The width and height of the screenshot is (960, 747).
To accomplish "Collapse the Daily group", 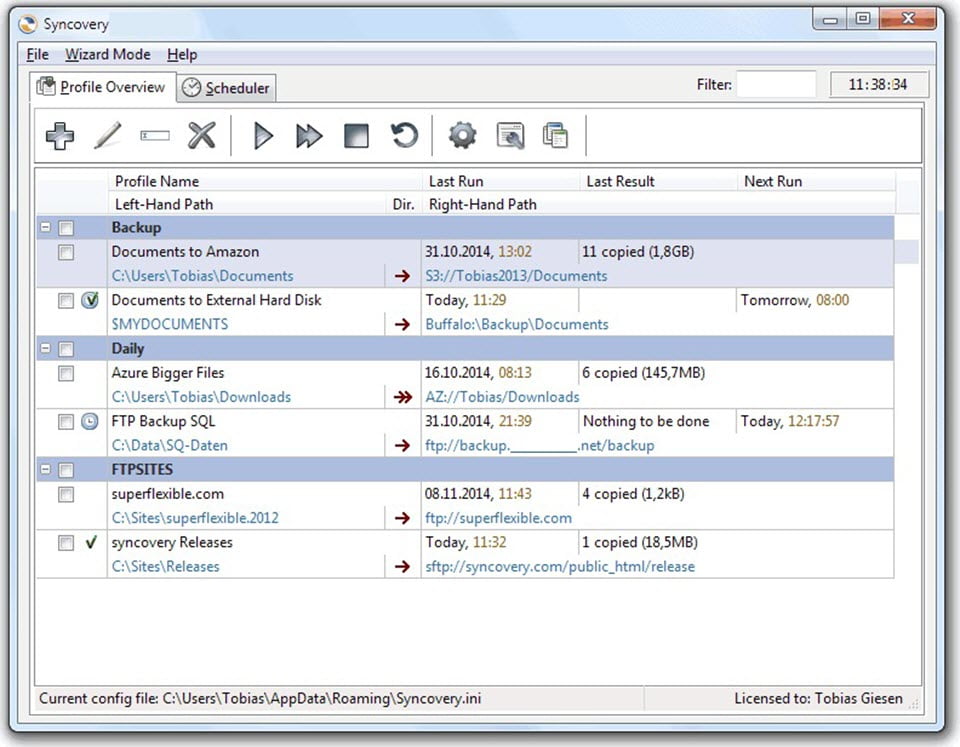I will click(x=45, y=348).
